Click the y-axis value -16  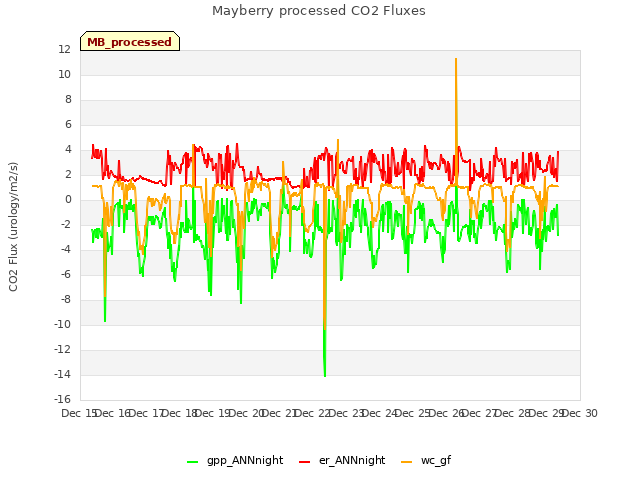62,399
